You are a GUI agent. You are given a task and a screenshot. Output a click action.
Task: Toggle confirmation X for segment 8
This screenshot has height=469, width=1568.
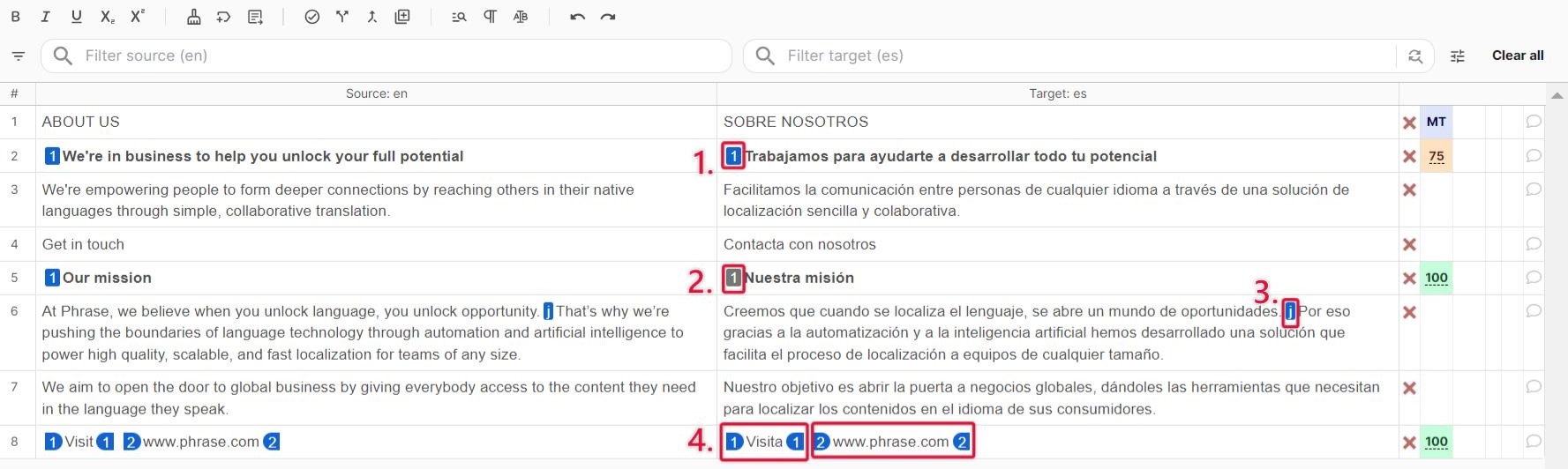point(1409,443)
